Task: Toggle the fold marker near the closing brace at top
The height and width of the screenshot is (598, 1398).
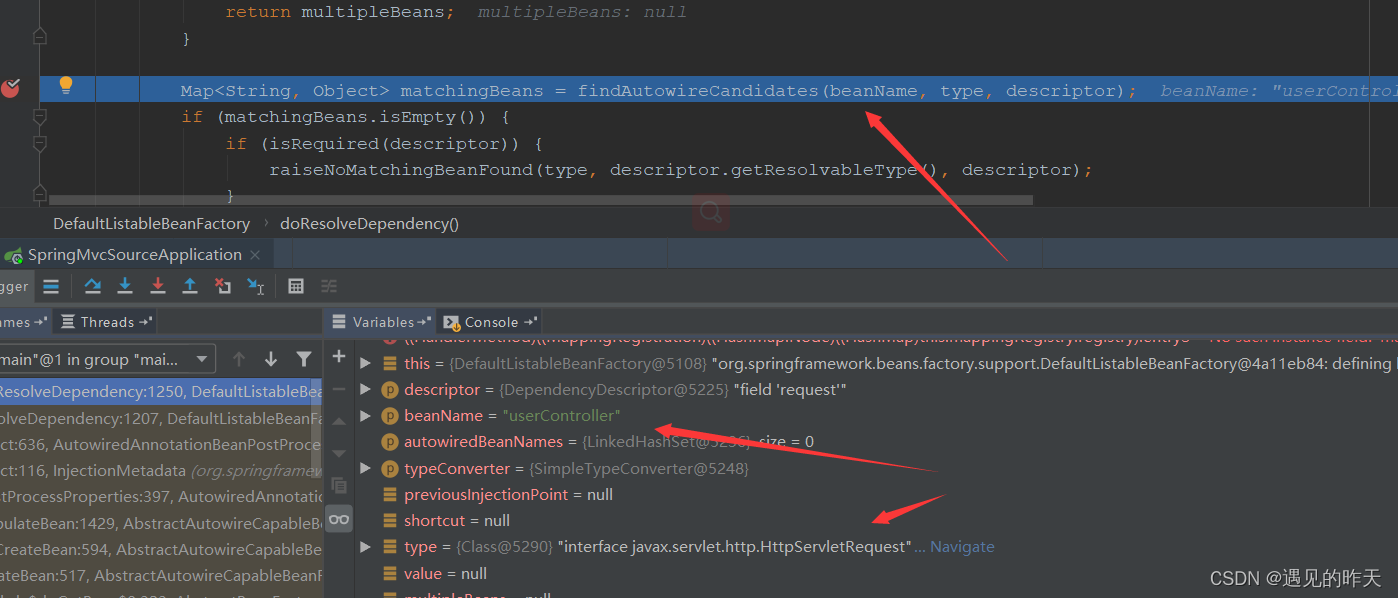Action: coord(39,38)
